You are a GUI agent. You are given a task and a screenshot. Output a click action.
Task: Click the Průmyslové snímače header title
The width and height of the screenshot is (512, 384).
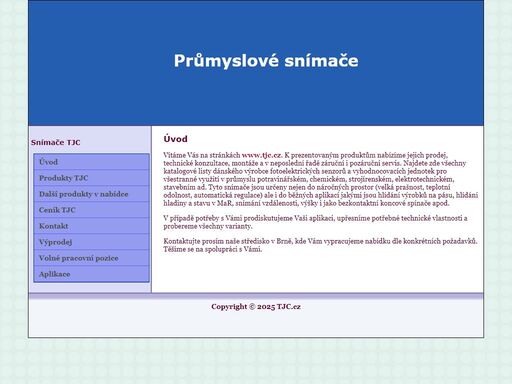[x=266, y=61]
